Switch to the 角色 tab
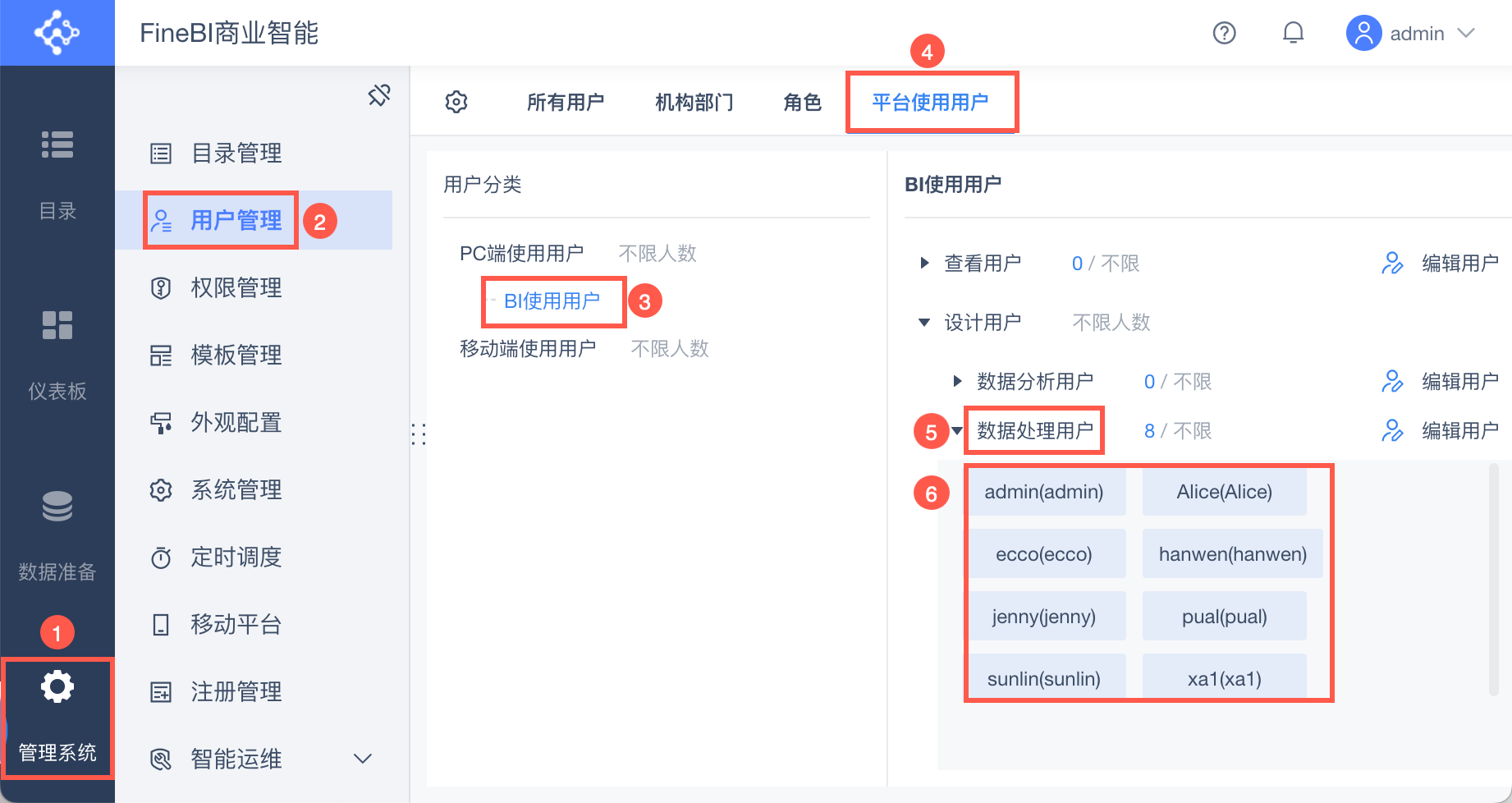Image resolution: width=1512 pixels, height=803 pixels. pyautogui.click(x=802, y=103)
